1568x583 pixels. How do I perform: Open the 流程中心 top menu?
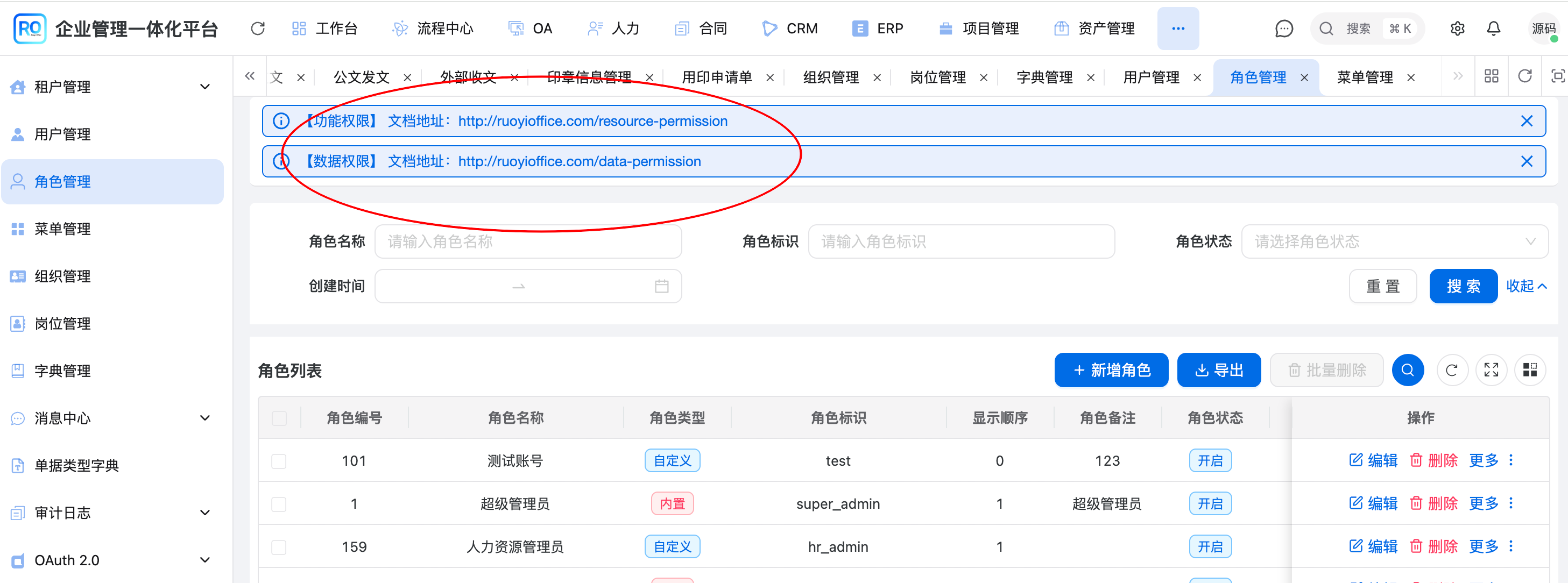click(x=433, y=29)
